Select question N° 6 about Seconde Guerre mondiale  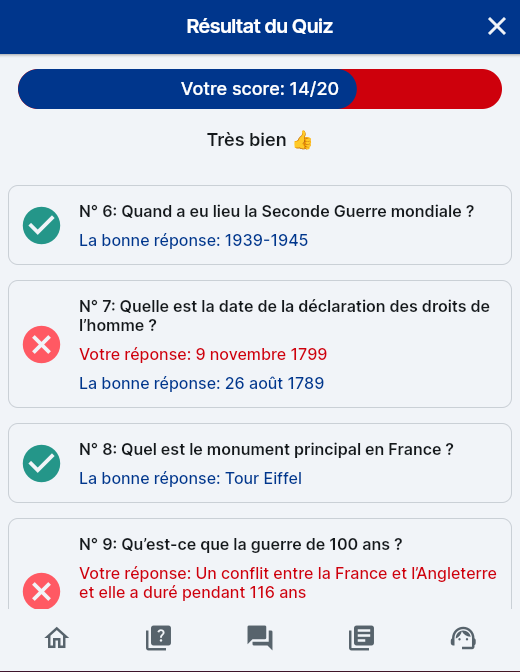click(277, 211)
